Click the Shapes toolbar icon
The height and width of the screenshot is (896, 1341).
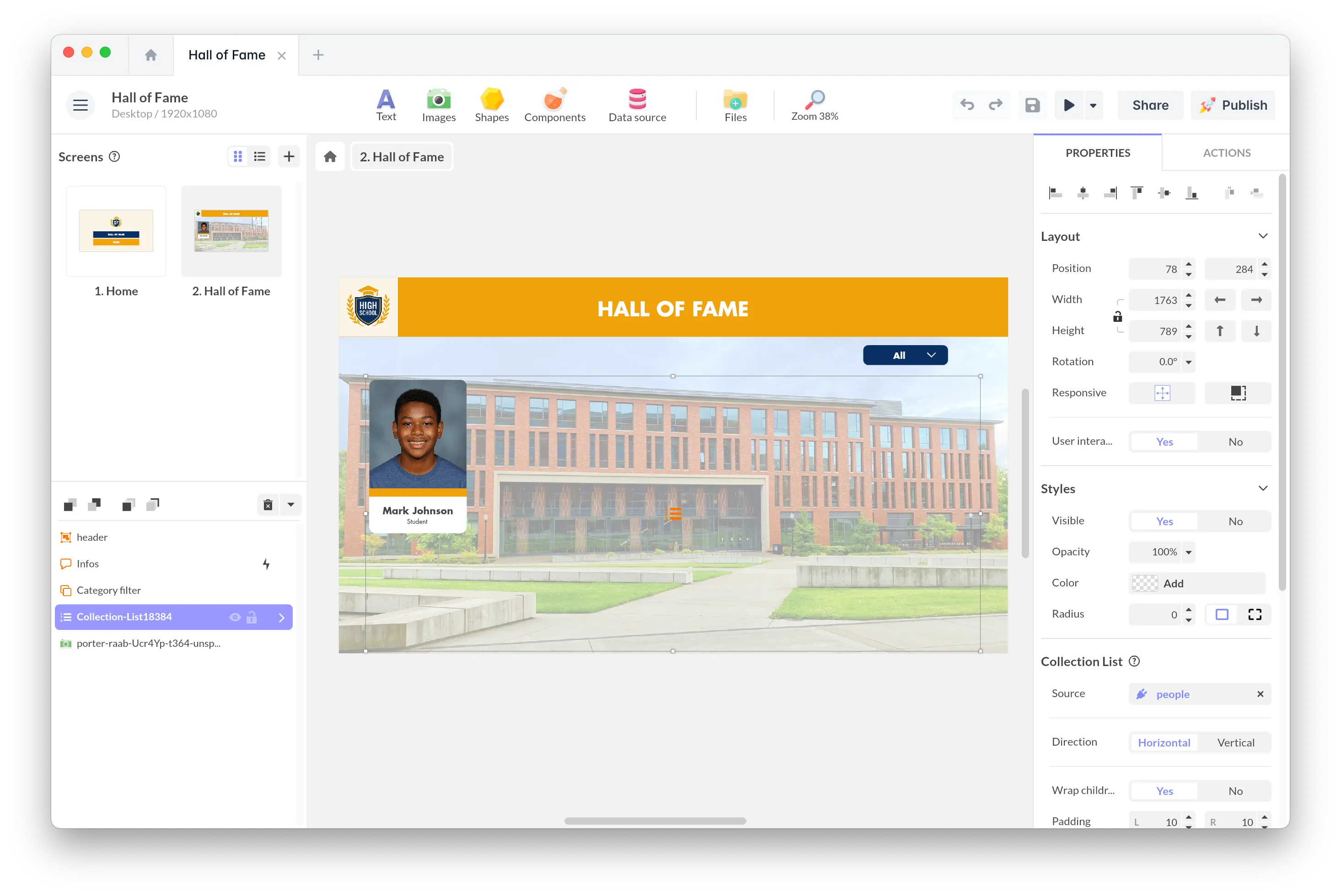pyautogui.click(x=492, y=105)
